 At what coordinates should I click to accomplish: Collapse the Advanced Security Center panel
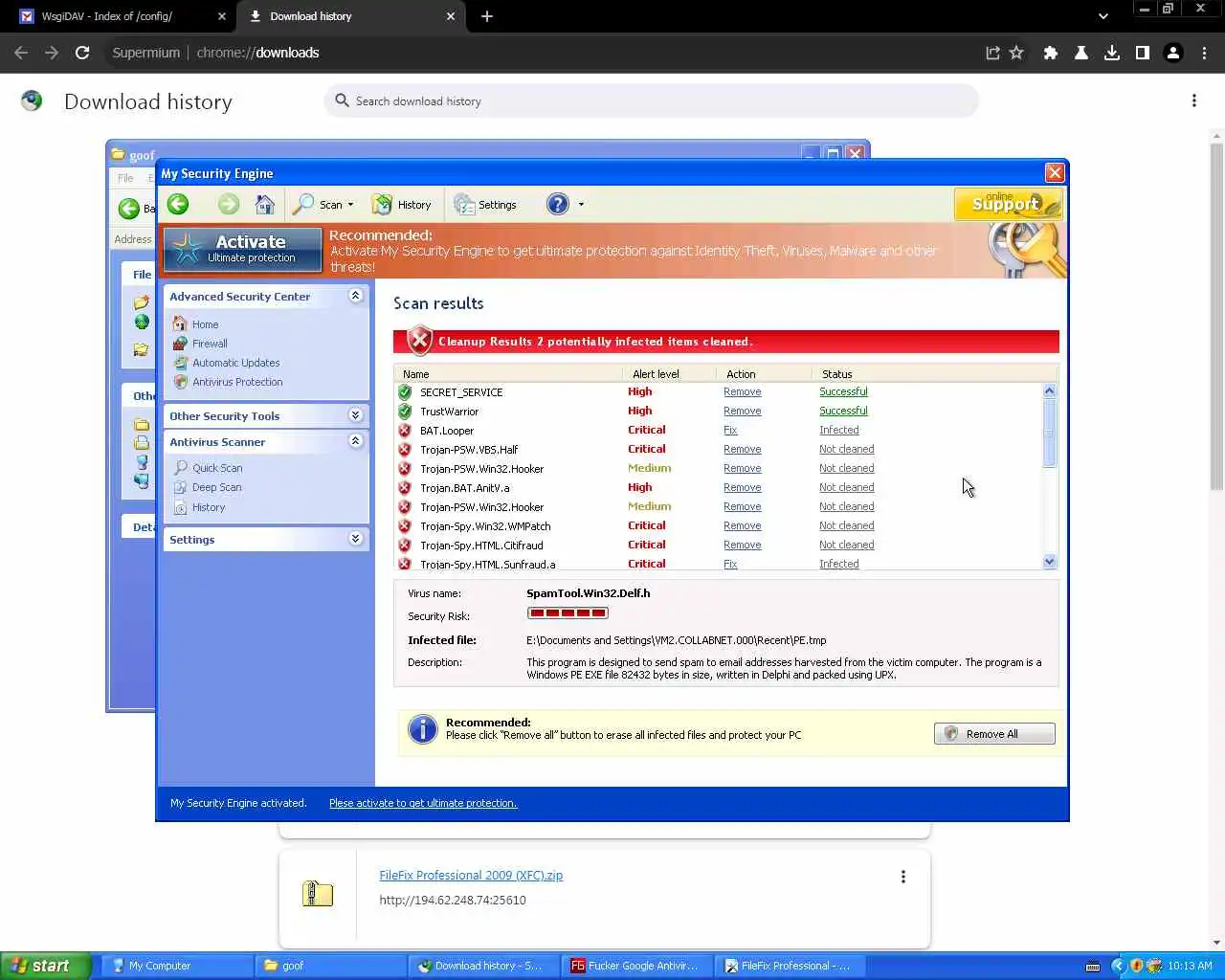(x=355, y=296)
